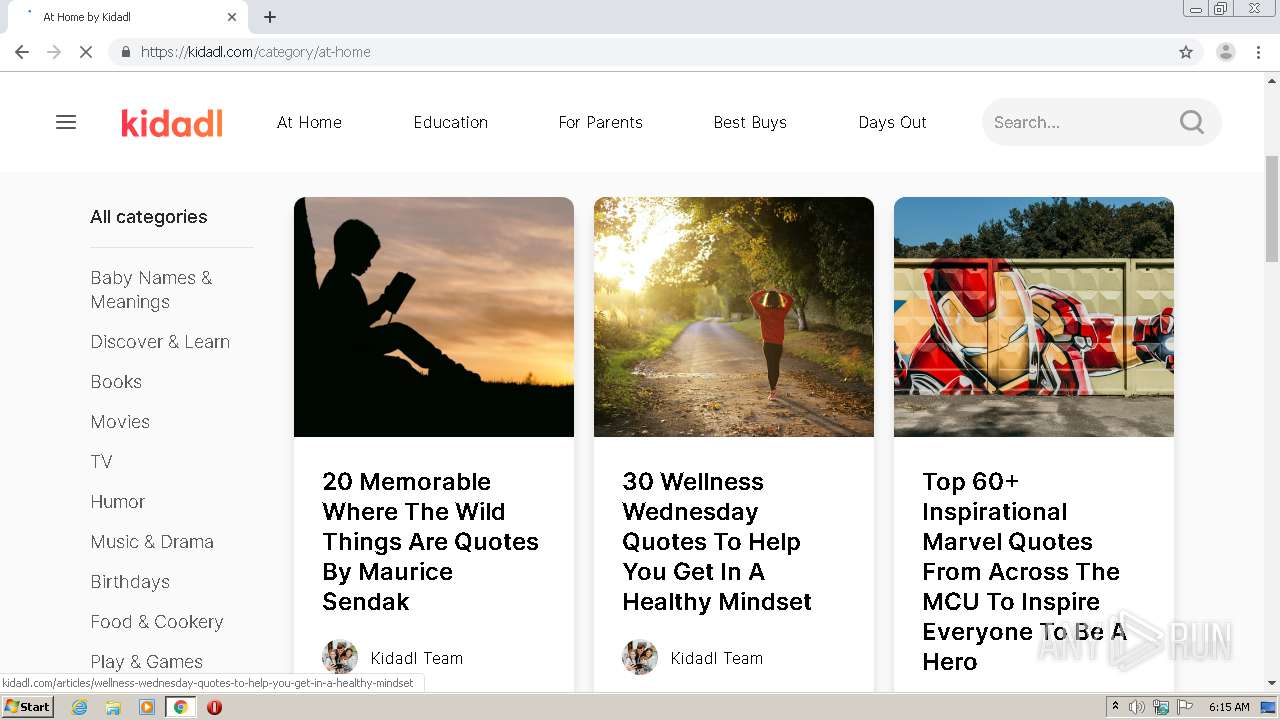The height and width of the screenshot is (720, 1280).
Task: Open the Baby Names & Meanings category
Action: point(151,290)
